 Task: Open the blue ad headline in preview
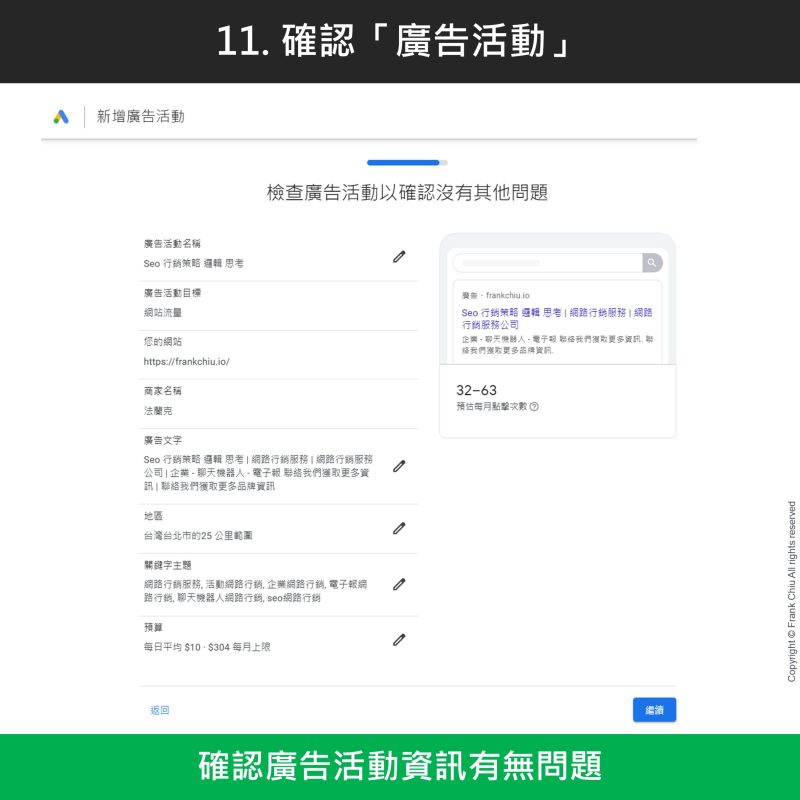point(556,319)
